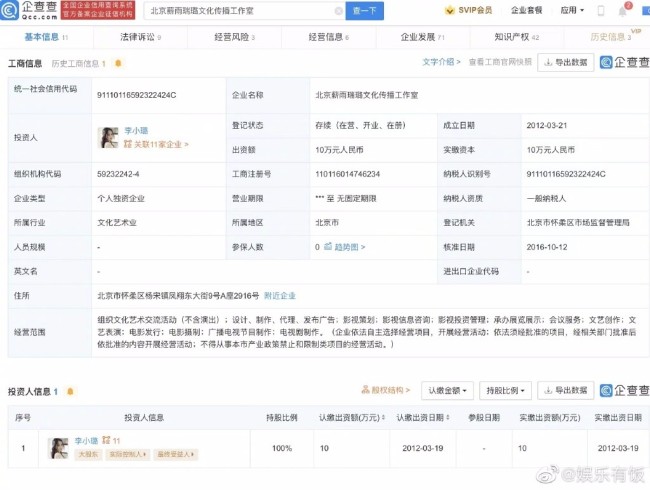650x490 pixels.
Task: Select 成立日期 value 2012-03-21
Action: (x=547, y=126)
